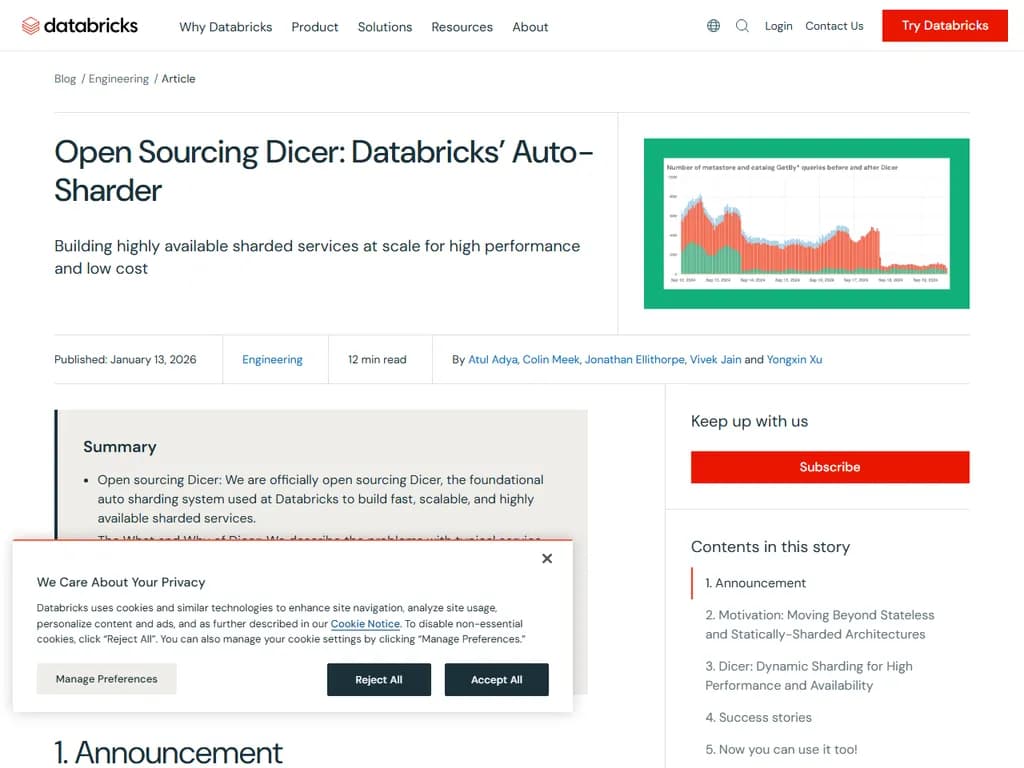
Task: Open the About menu
Action: 530,27
